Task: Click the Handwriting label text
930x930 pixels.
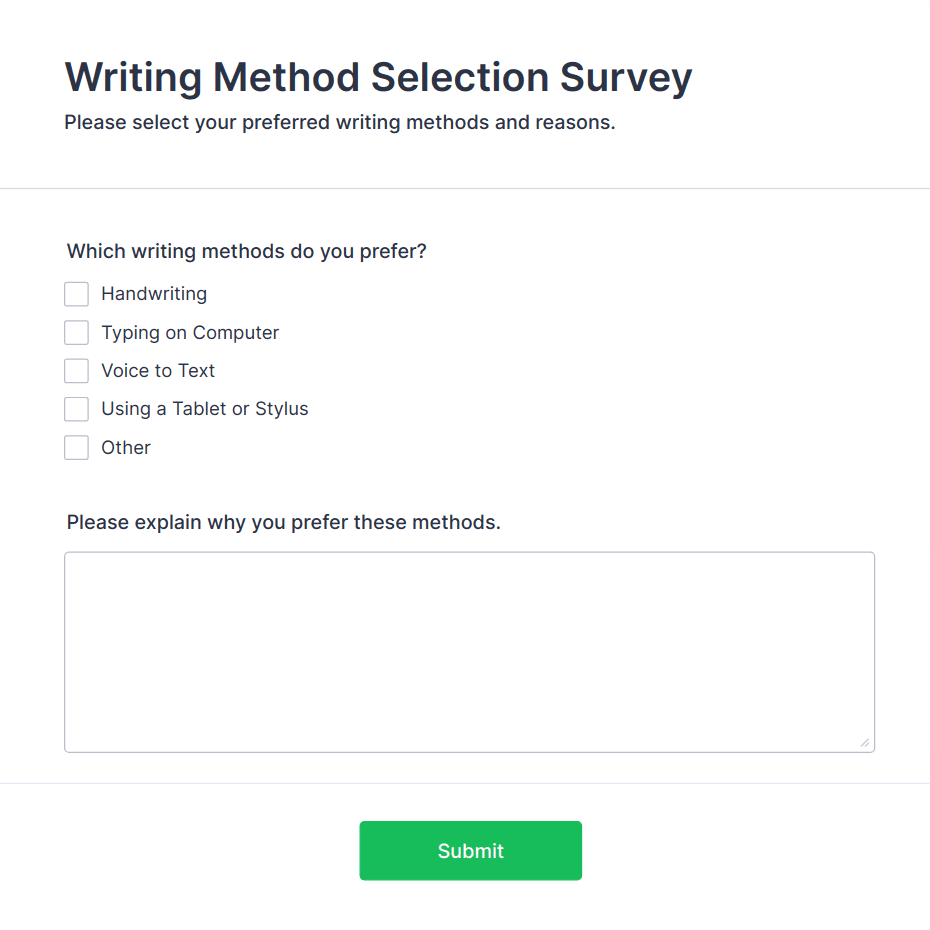Action: pyautogui.click(x=153, y=294)
